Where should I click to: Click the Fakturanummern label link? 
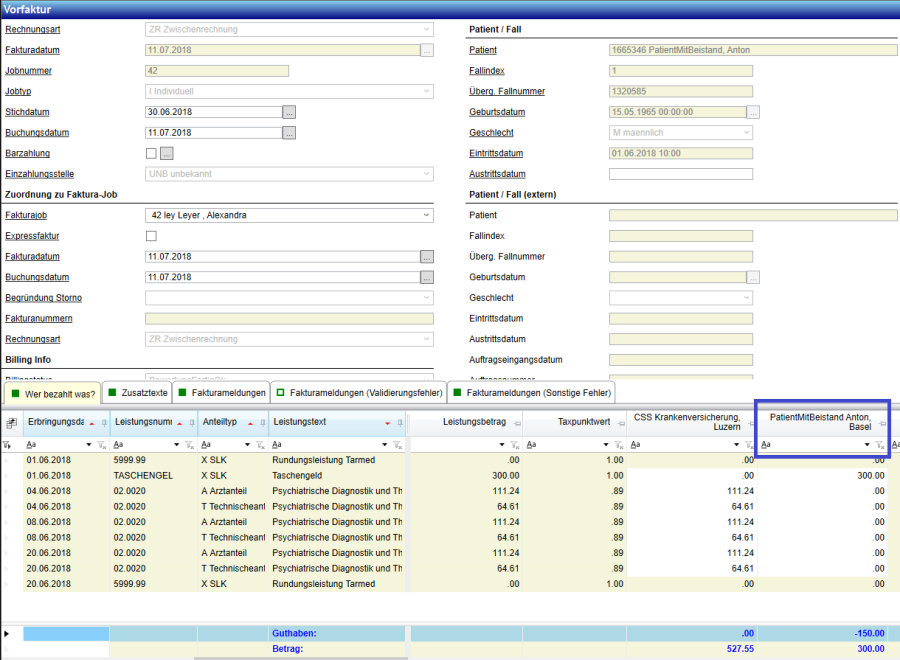38,318
